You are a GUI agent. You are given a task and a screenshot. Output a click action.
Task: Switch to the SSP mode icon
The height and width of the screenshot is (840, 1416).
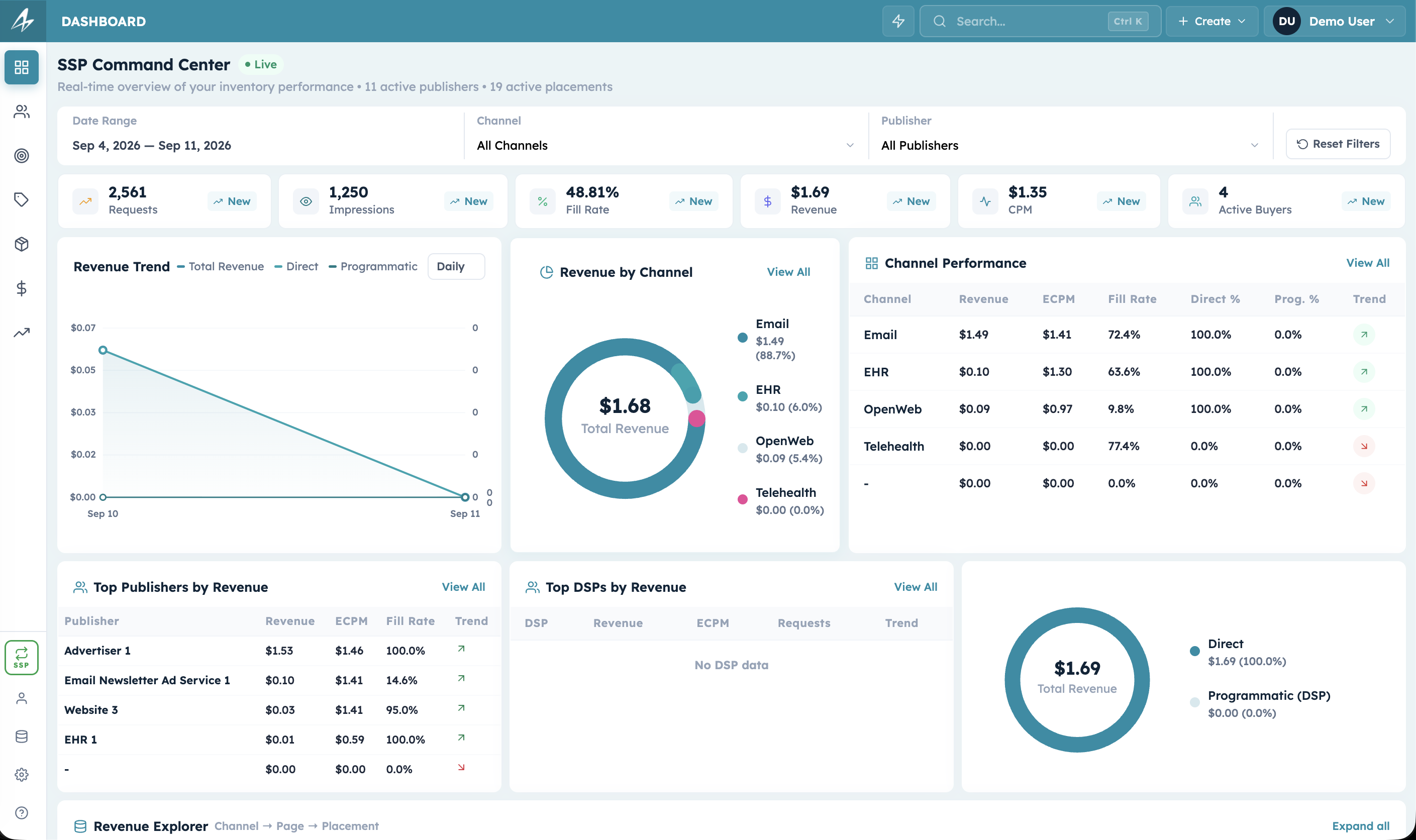coord(22,657)
